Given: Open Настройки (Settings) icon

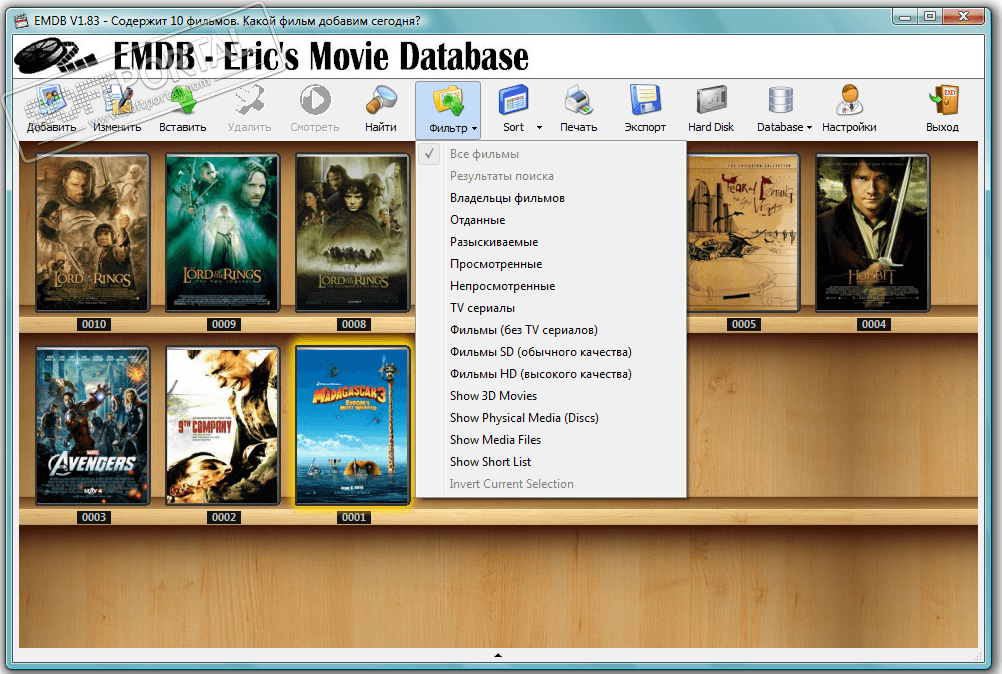Looking at the screenshot, I should click(x=849, y=101).
